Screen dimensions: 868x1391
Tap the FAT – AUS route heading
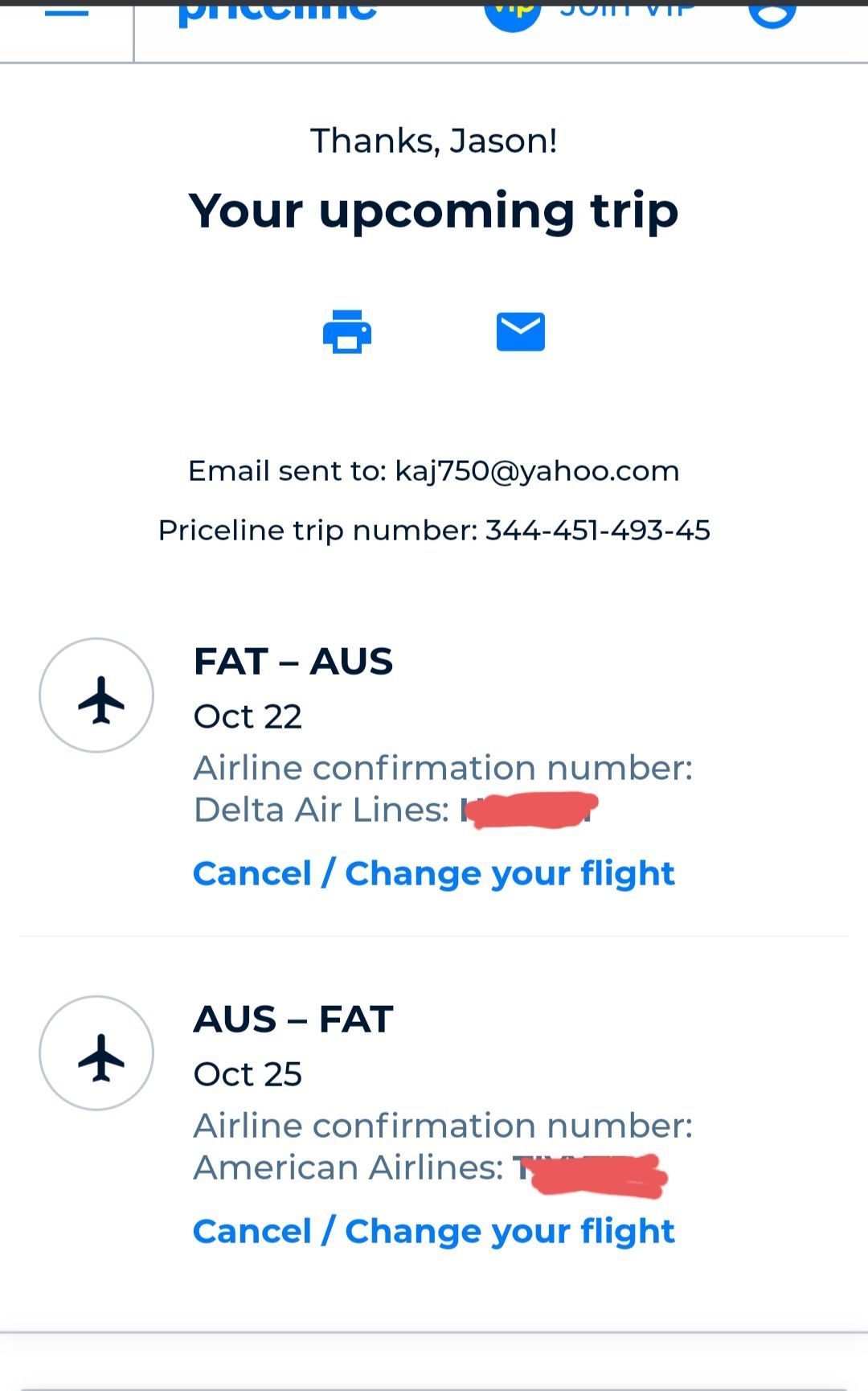(293, 662)
